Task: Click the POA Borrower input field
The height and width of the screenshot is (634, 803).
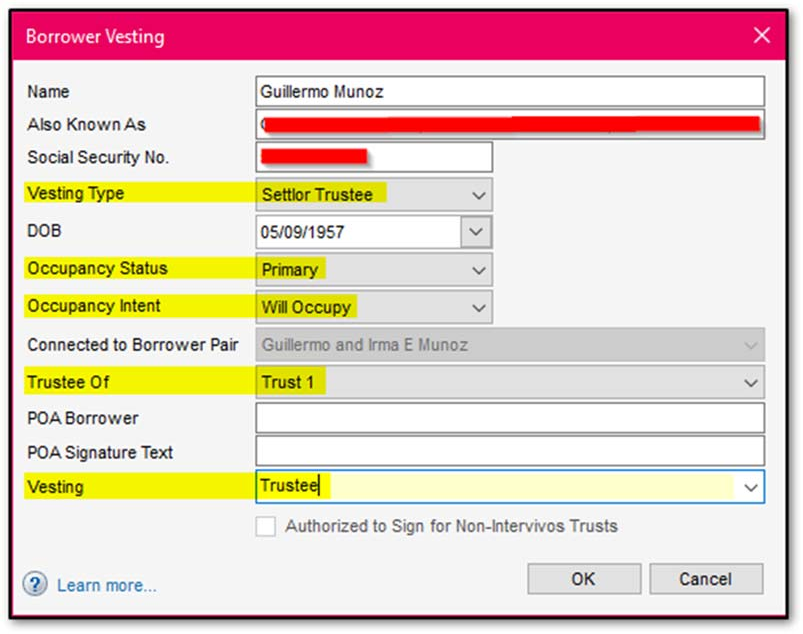Action: click(510, 418)
